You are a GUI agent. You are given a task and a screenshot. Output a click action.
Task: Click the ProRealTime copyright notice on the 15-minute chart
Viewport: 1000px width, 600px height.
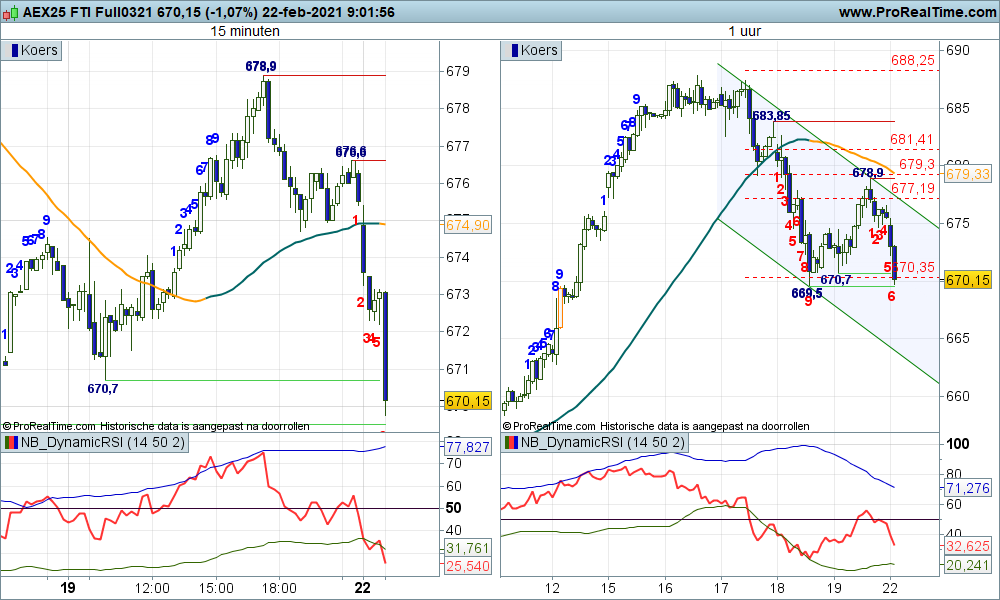[x=156, y=426]
